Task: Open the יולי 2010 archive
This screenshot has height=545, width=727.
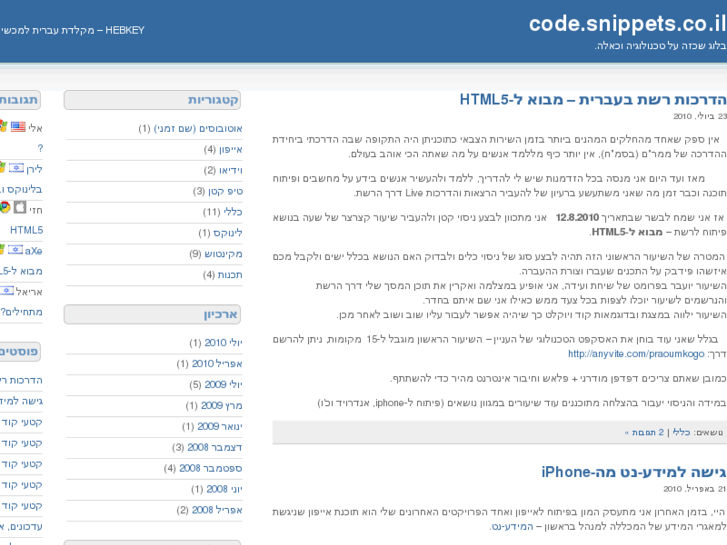Action: pyautogui.click(x=223, y=343)
